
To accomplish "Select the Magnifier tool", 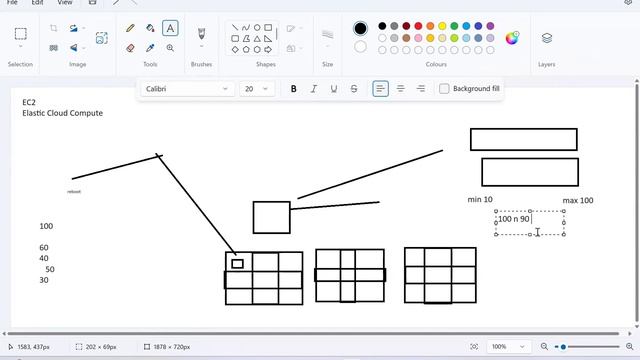I will [170, 48].
